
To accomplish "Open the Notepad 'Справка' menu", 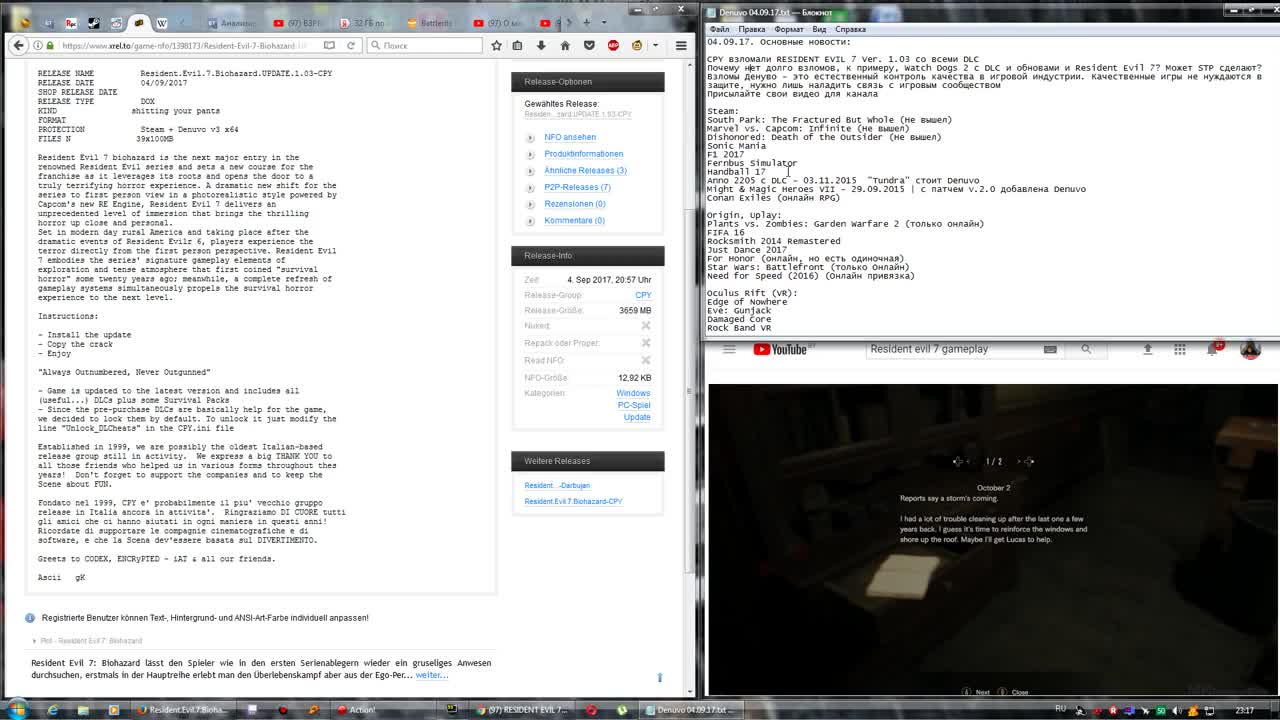I will (x=850, y=29).
